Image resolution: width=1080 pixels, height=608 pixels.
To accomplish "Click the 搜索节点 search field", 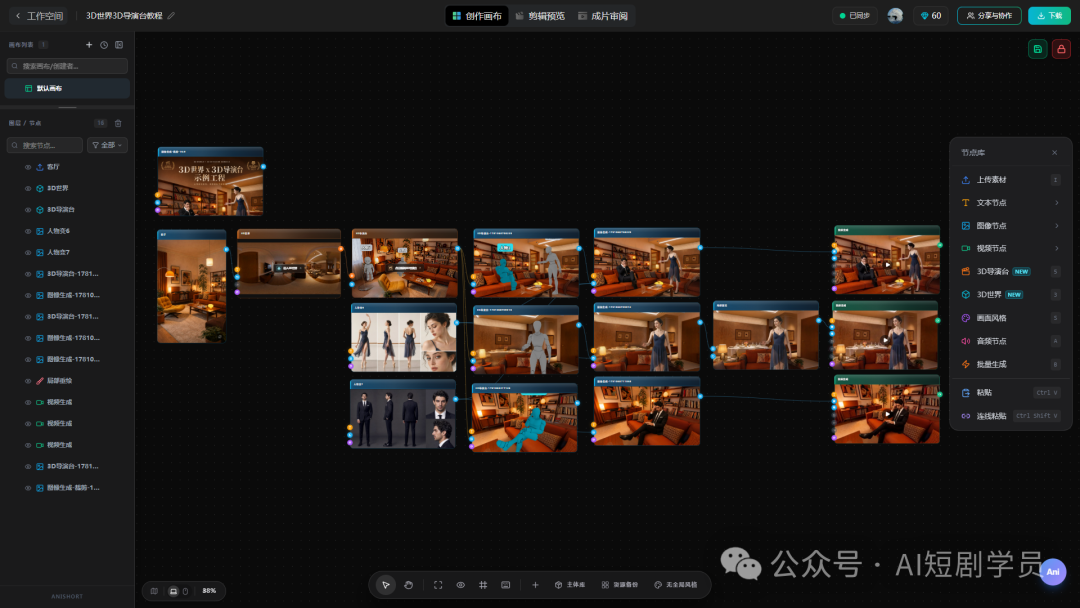I will 45,145.
